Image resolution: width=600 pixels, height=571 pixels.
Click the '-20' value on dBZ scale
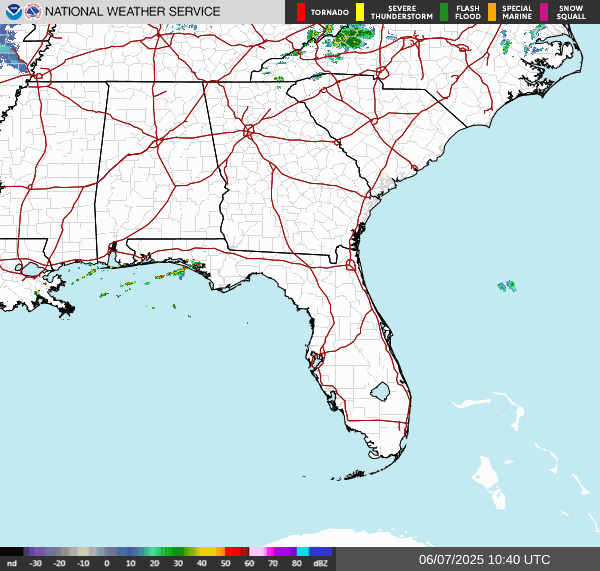click(x=59, y=563)
